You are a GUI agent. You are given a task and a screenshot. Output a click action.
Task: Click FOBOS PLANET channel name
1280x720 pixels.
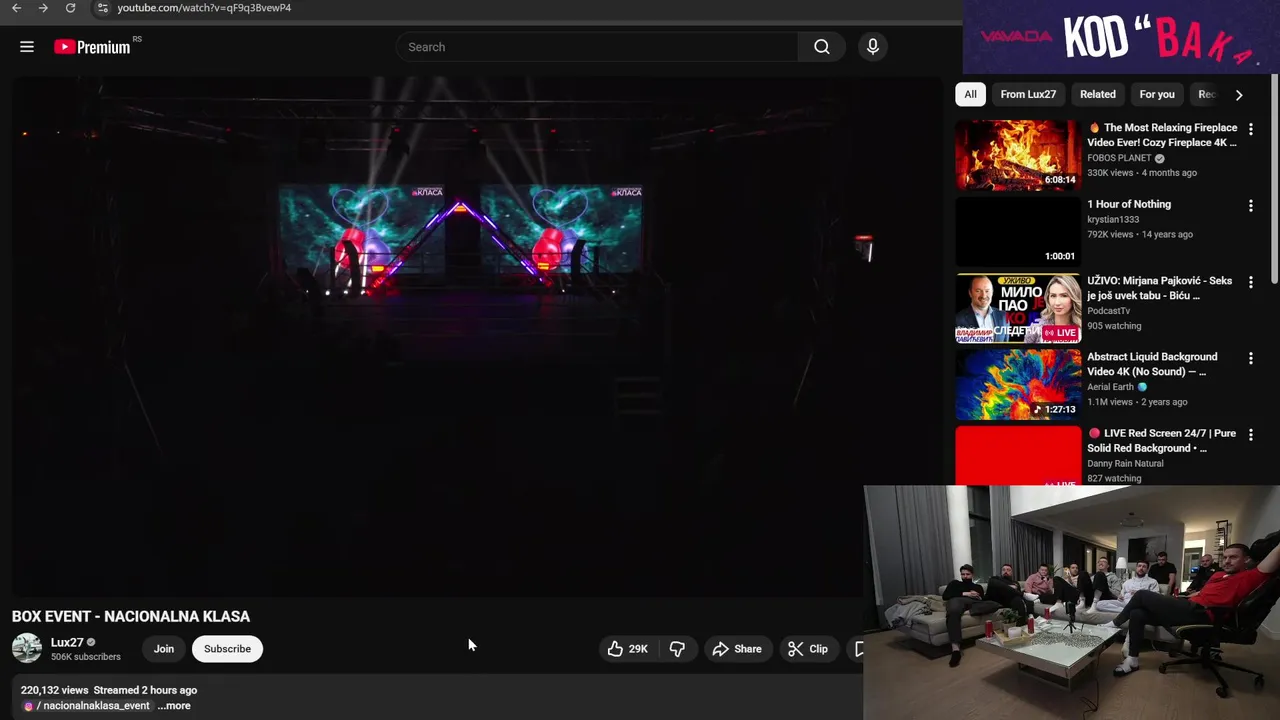click(1119, 158)
